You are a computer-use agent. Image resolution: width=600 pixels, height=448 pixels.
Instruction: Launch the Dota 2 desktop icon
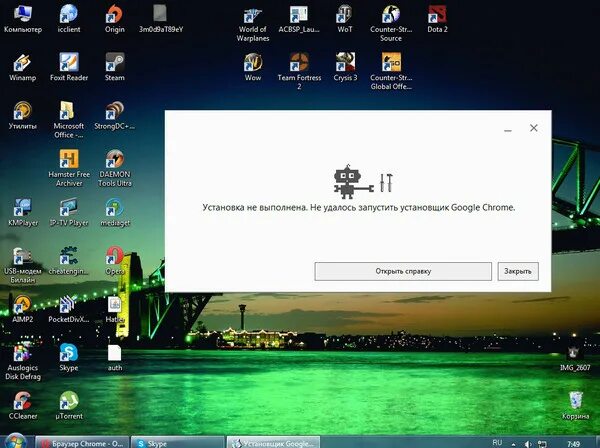point(437,18)
